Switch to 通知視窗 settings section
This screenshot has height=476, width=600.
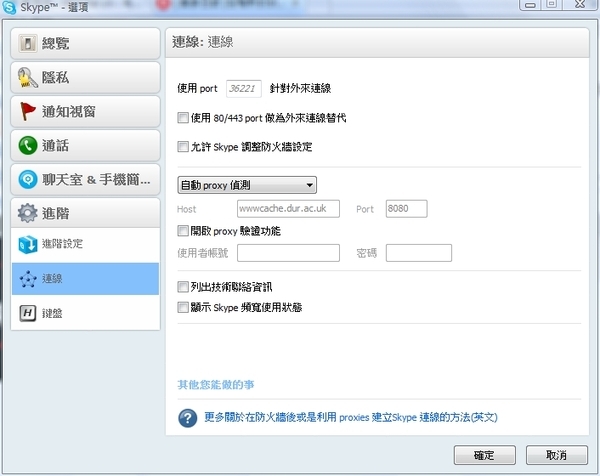pyautogui.click(x=85, y=111)
